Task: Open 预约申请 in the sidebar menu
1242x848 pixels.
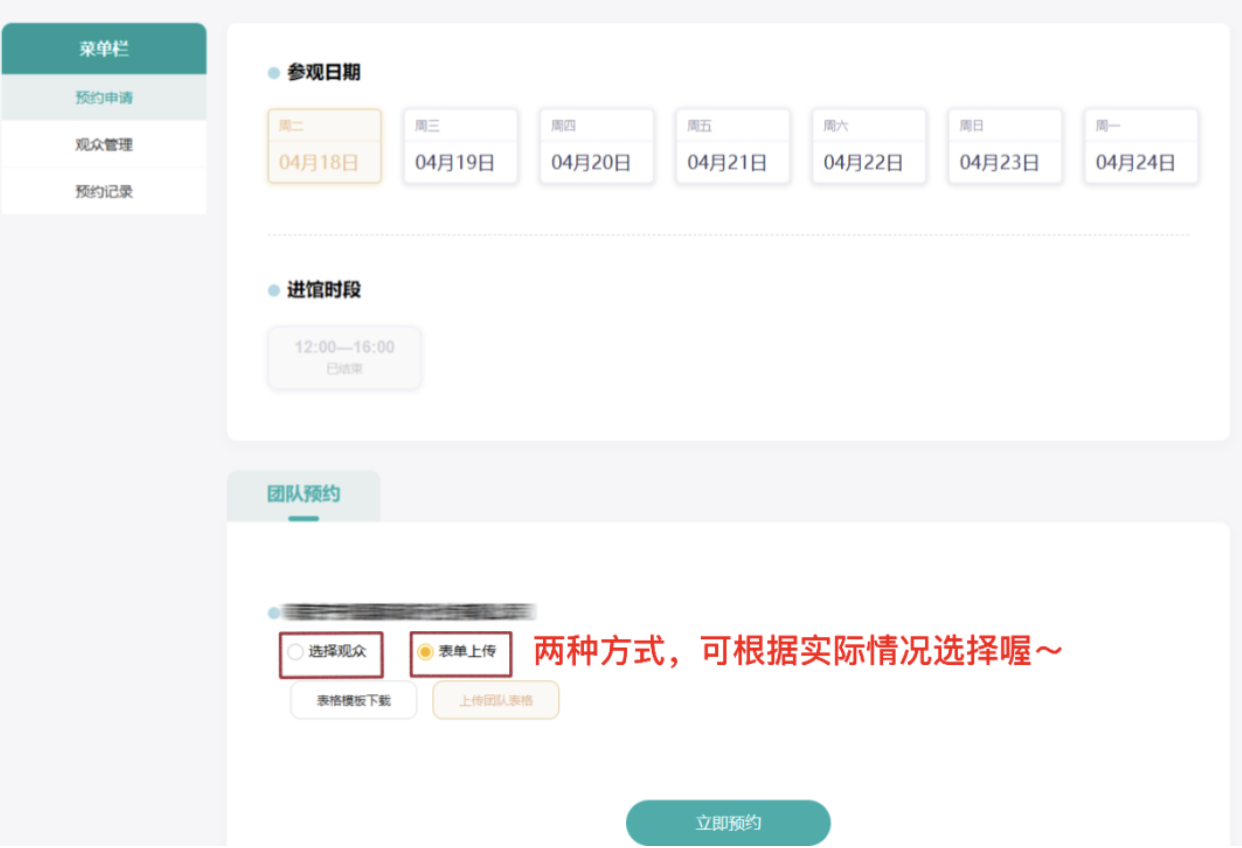Action: pyautogui.click(x=104, y=98)
